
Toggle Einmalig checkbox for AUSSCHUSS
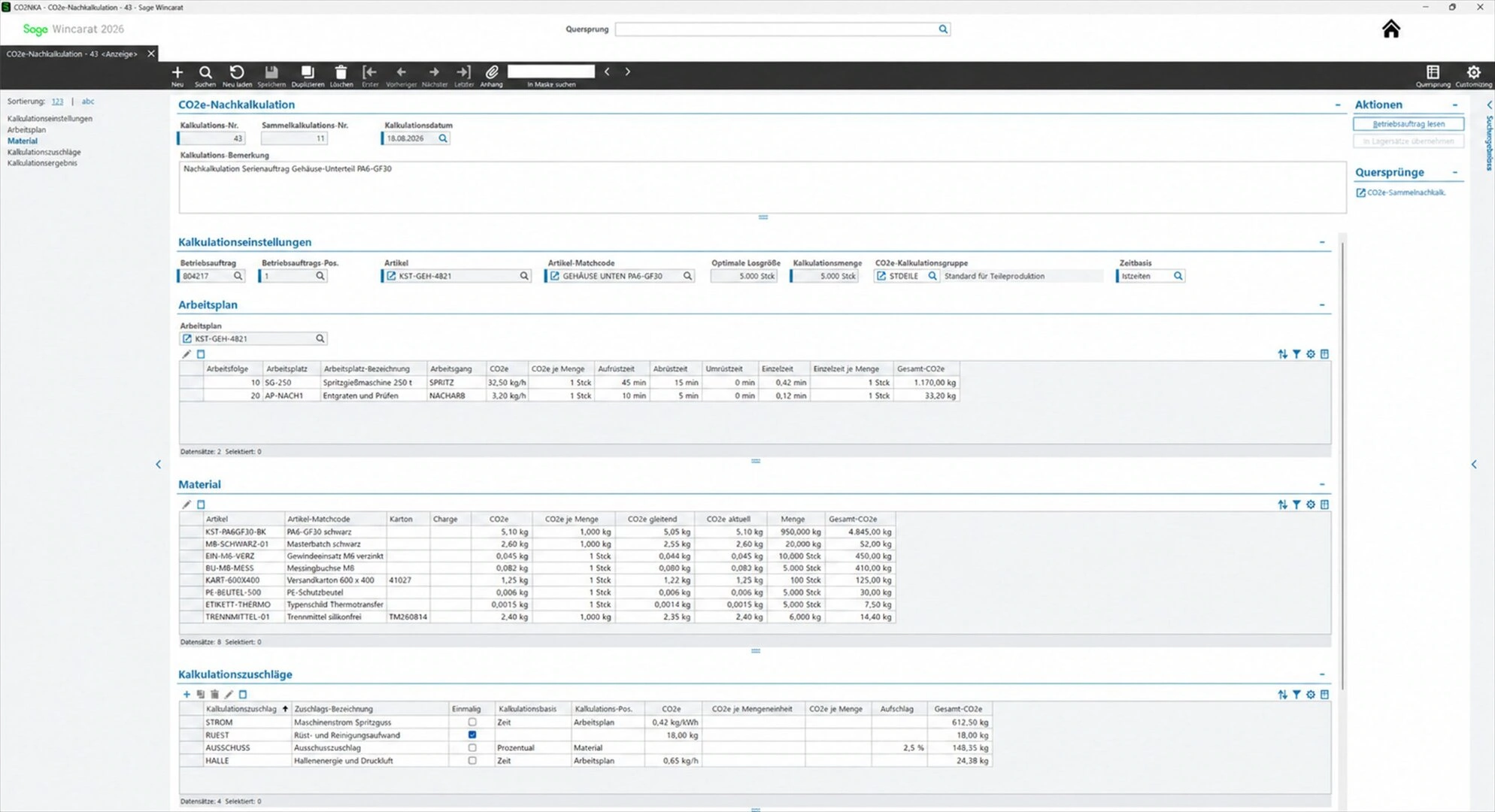click(472, 748)
